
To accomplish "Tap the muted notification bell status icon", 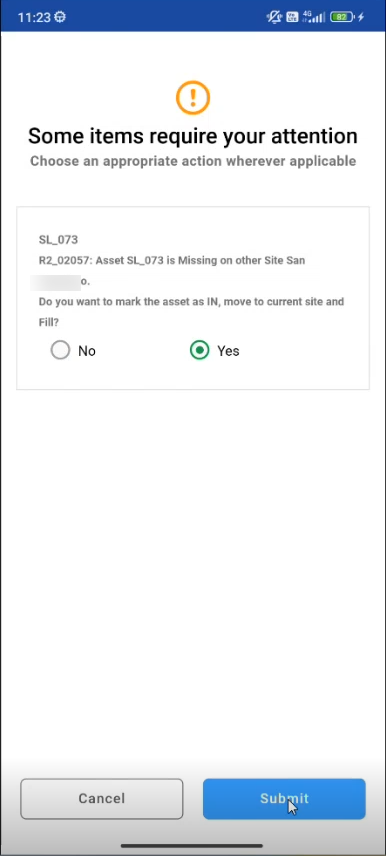I will tap(274, 17).
